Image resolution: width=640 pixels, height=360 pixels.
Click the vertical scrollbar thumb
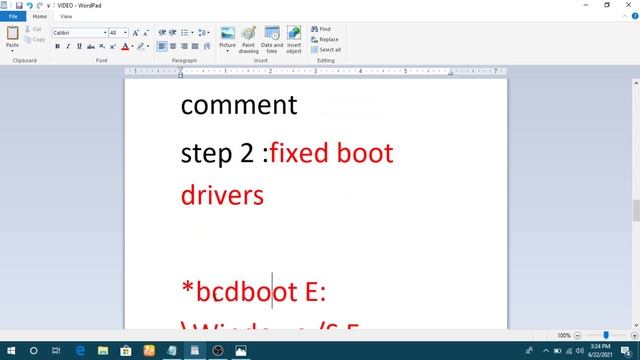tap(636, 210)
